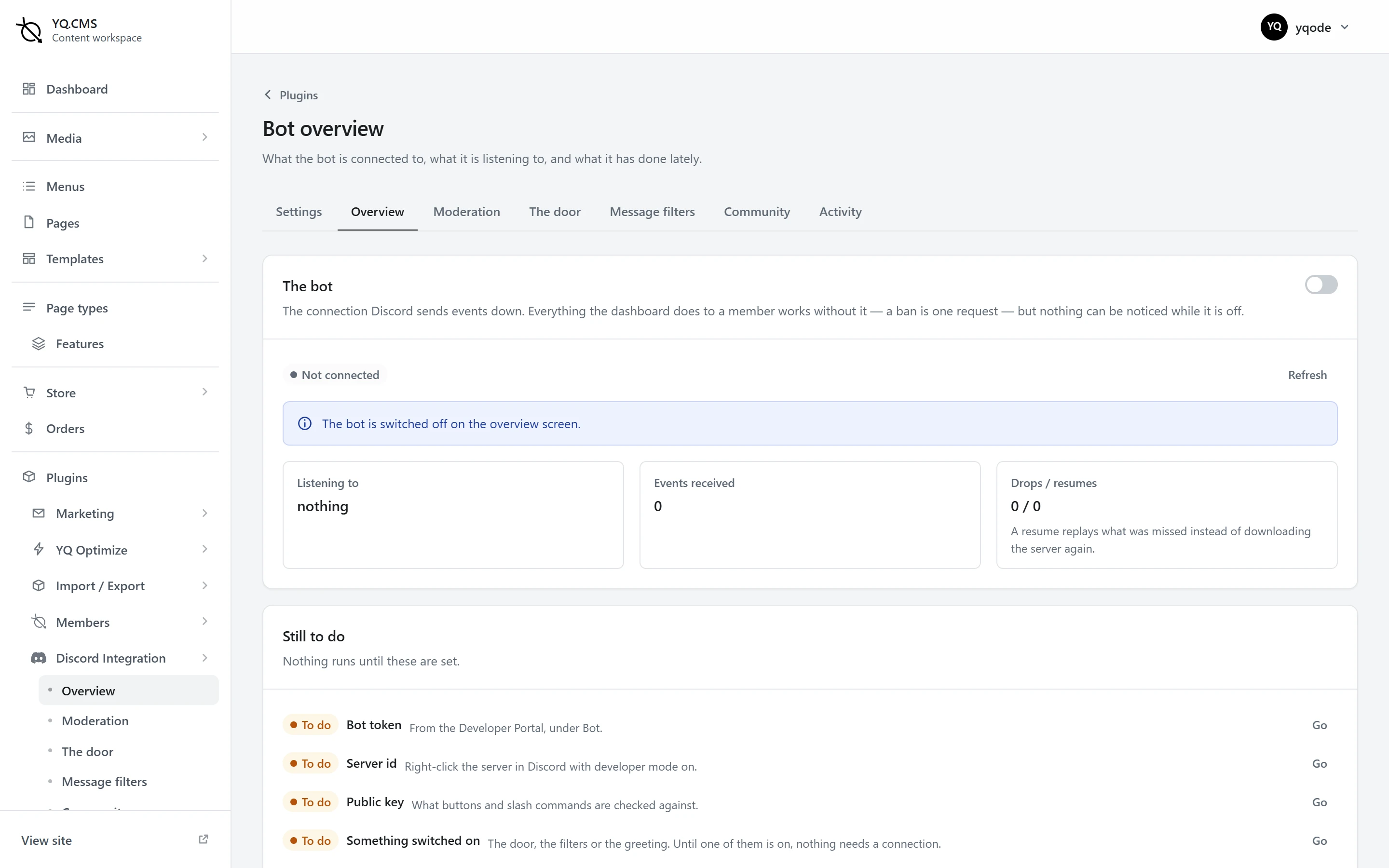Click the Page types lines icon
The image size is (1389, 868).
pyautogui.click(x=29, y=307)
